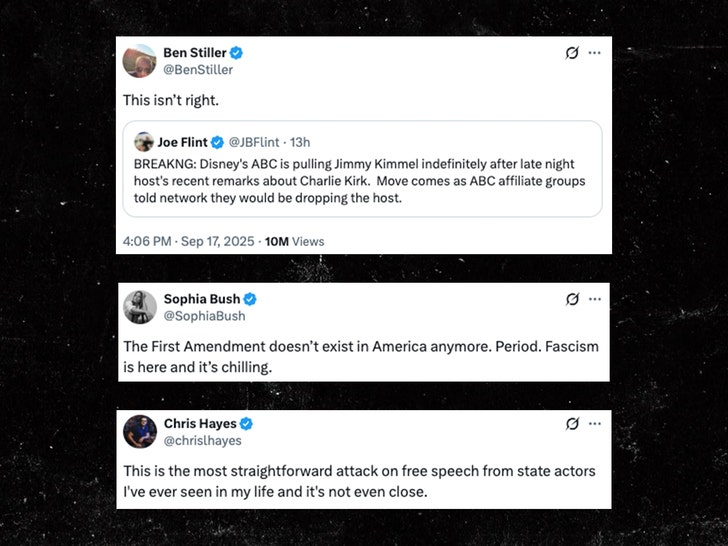Open Grok icon on Ben Stiller's tweet
The height and width of the screenshot is (546, 728).
pyautogui.click(x=572, y=53)
